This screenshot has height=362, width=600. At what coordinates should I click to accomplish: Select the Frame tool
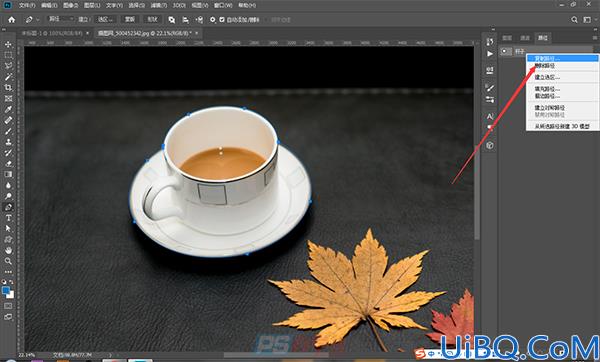8,98
